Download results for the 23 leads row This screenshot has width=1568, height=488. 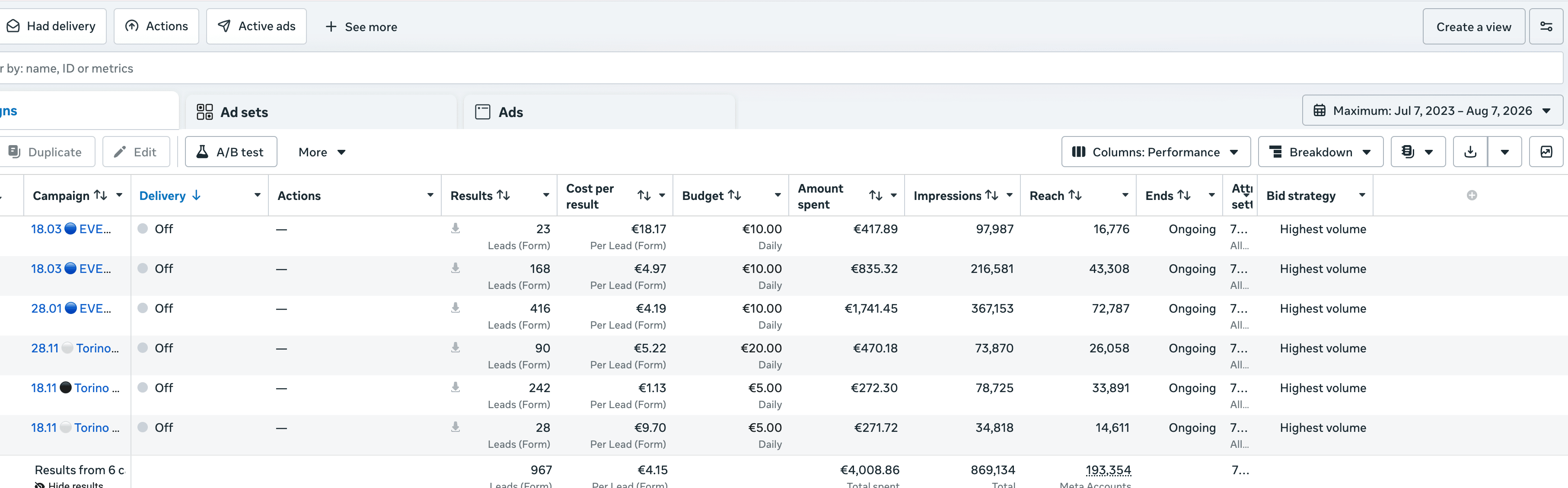pyautogui.click(x=455, y=228)
